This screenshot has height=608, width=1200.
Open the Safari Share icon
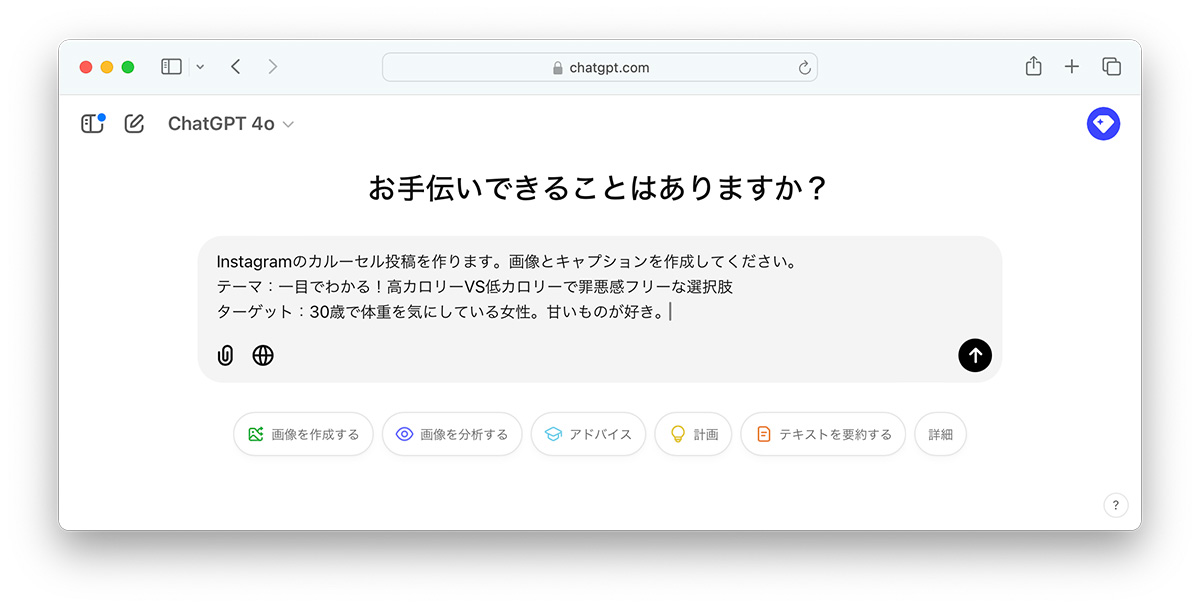(x=1034, y=66)
